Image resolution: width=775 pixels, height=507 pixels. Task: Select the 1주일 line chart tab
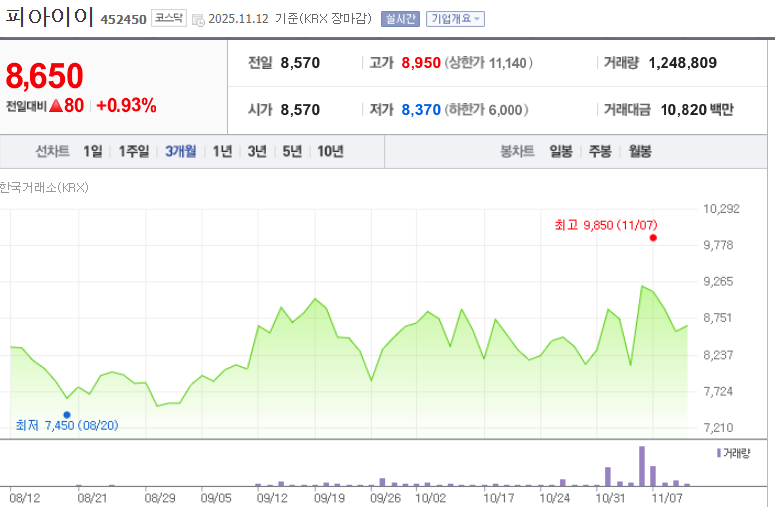point(133,151)
